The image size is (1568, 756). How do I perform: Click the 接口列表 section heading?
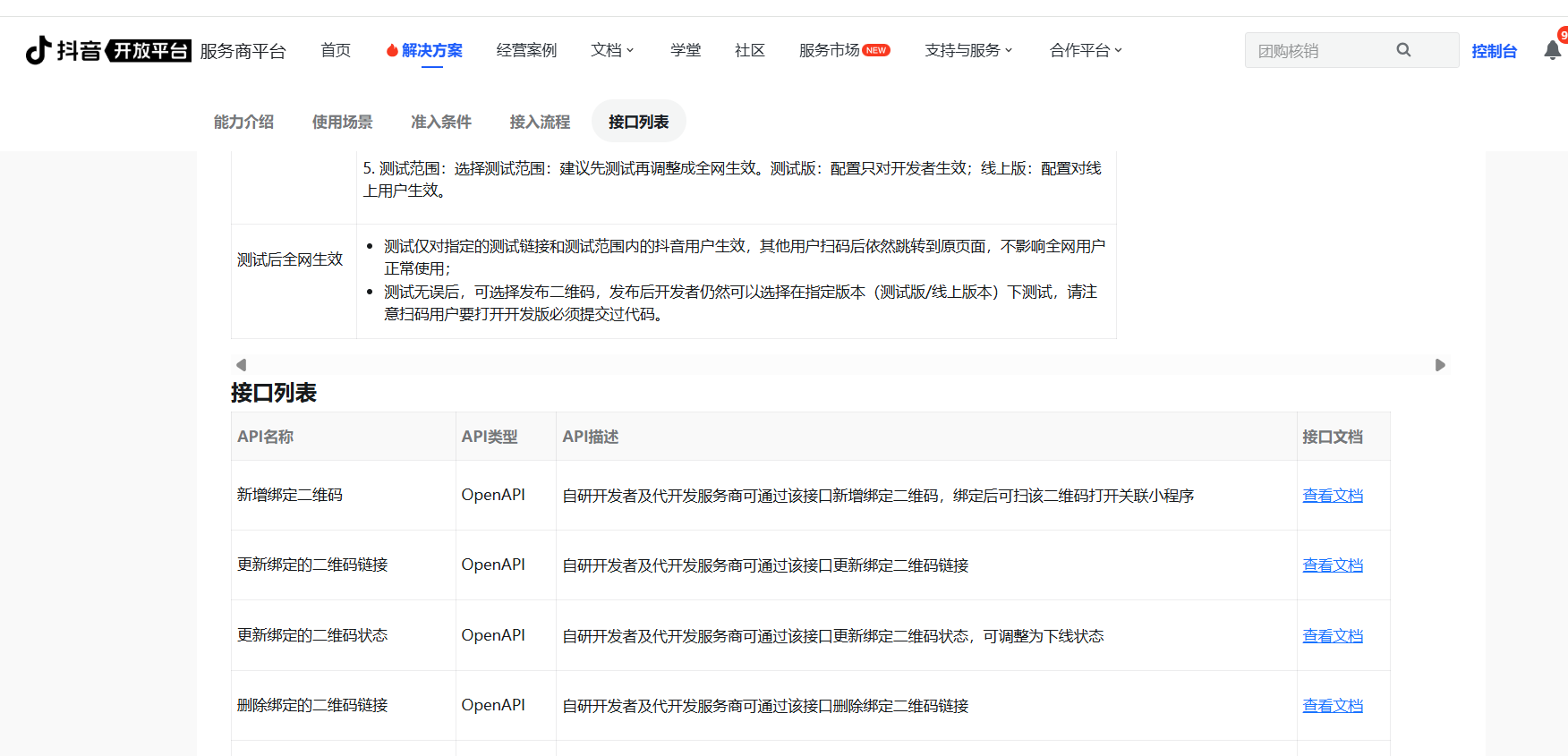point(274,393)
